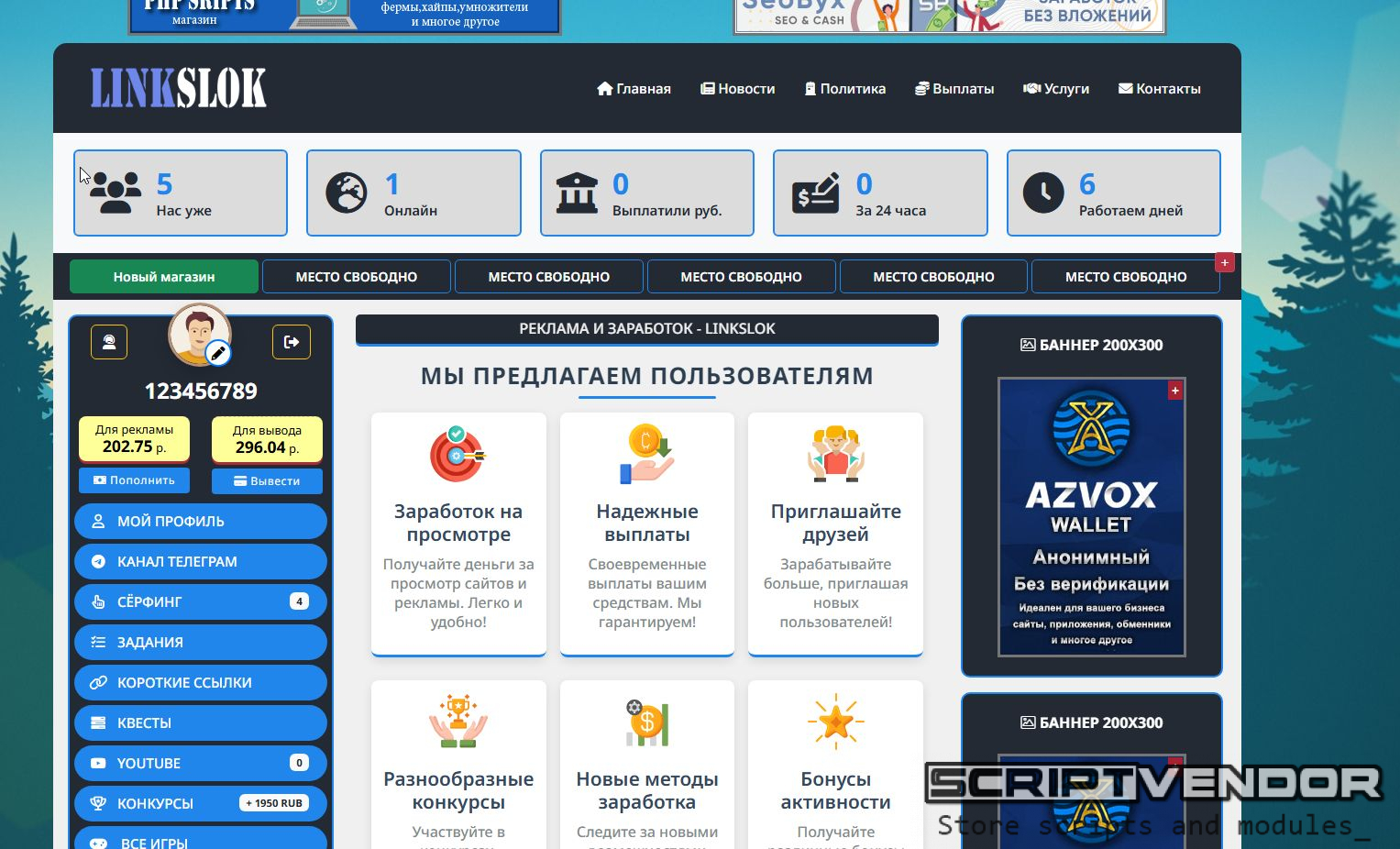Open the КОНКУРСЫ section
The image size is (1400, 849).
click(x=201, y=803)
